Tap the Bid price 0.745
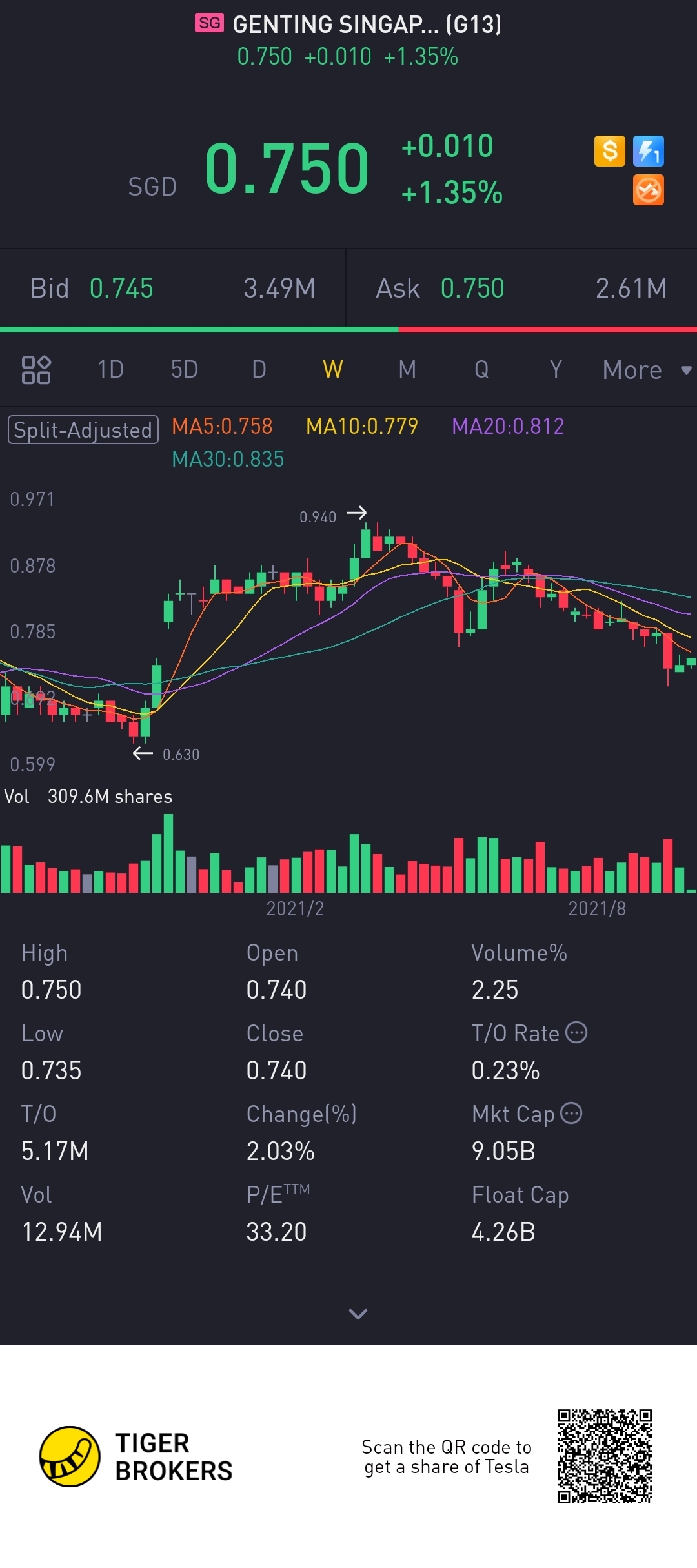Screen dimensions: 697x1568 (x=121, y=289)
